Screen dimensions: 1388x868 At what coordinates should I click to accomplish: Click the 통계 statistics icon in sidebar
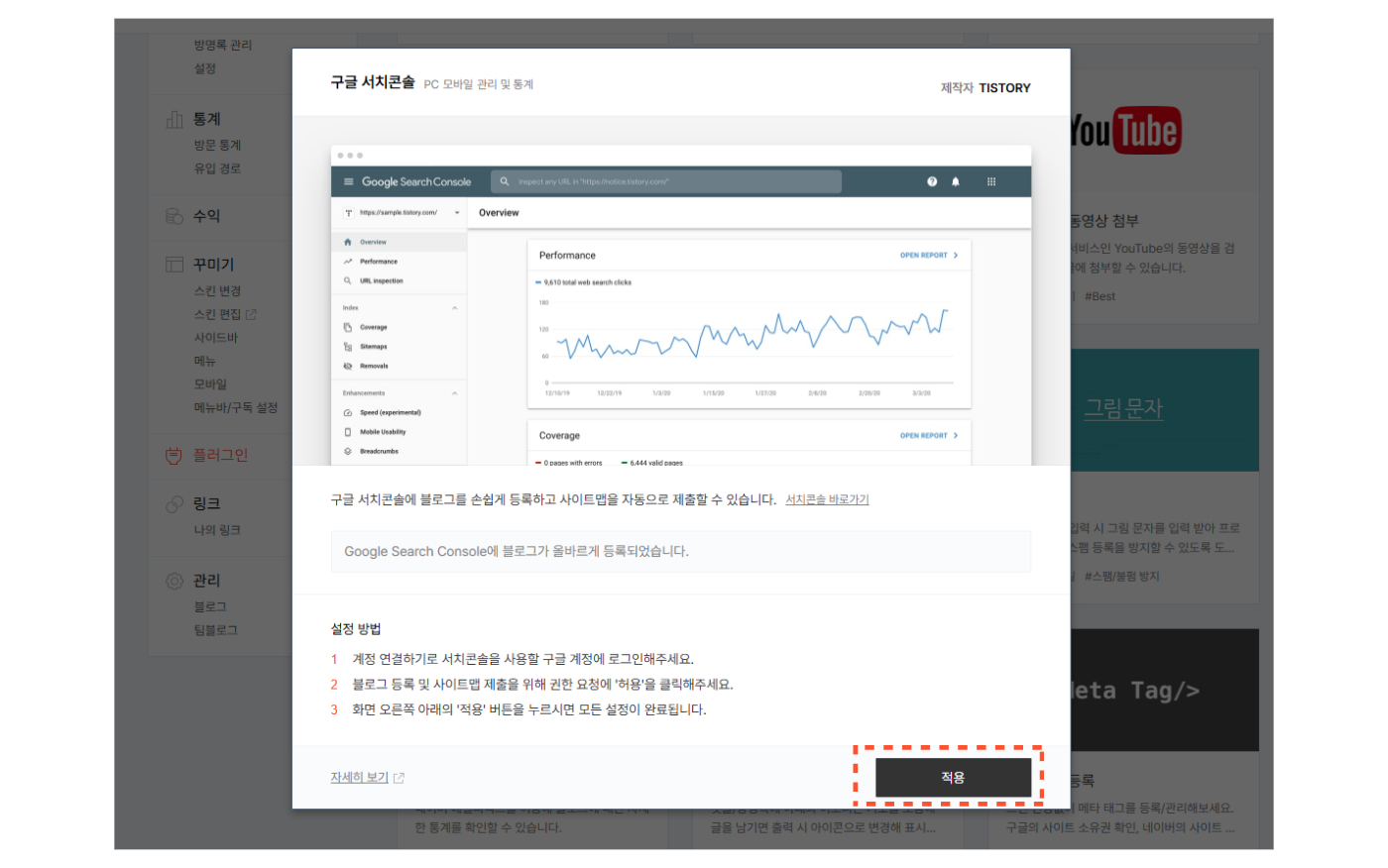174,120
